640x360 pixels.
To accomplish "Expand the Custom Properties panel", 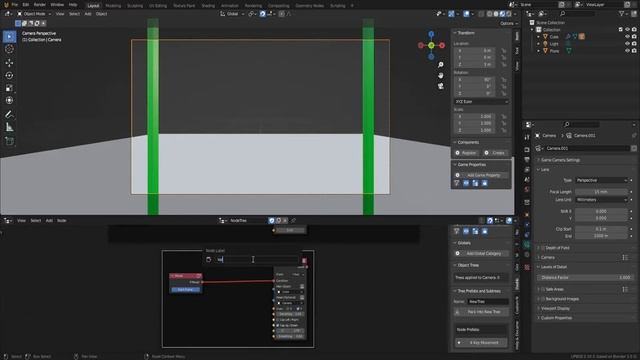I will point(555,318).
